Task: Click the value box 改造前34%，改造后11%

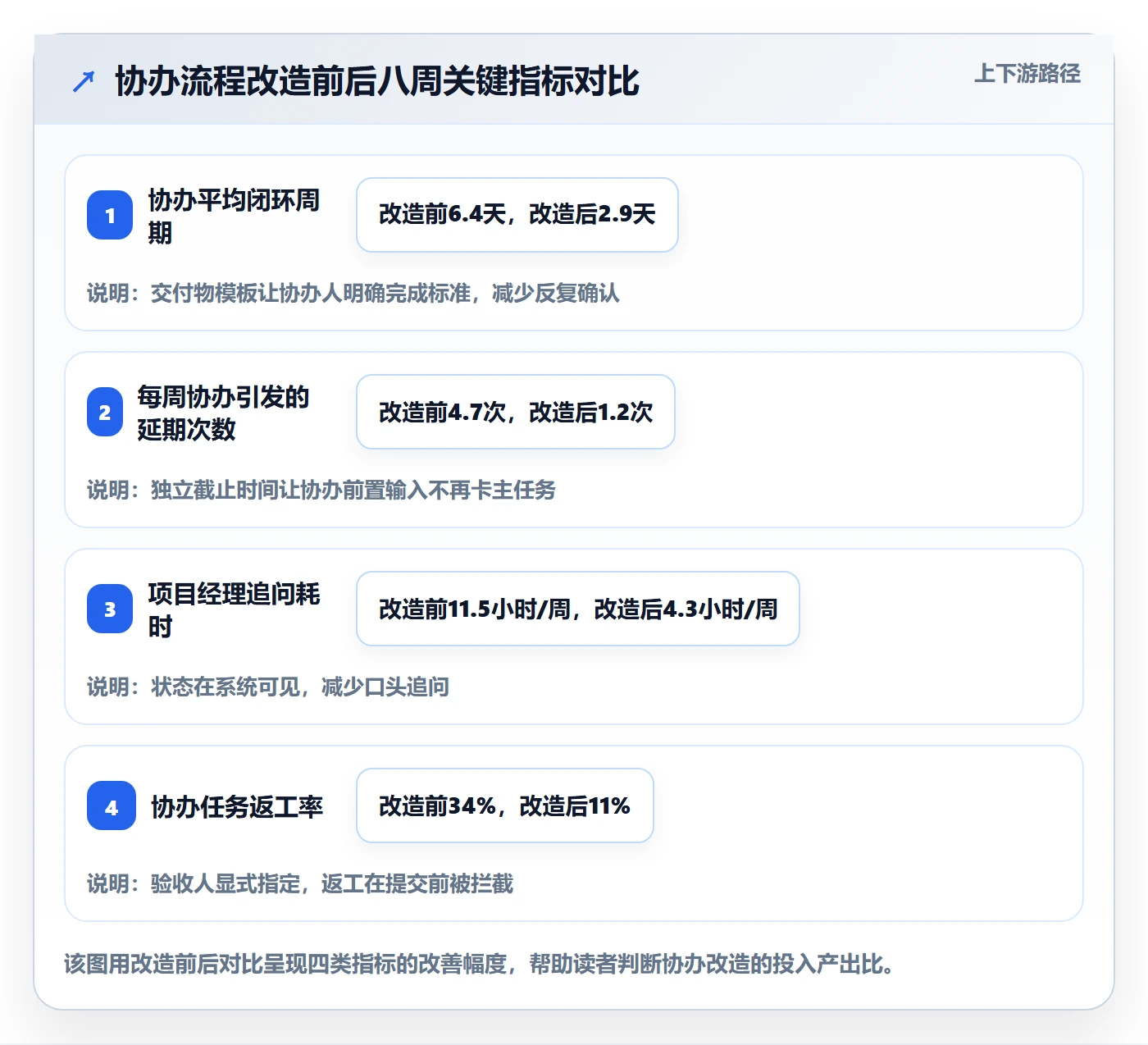Action: pyautogui.click(x=505, y=805)
